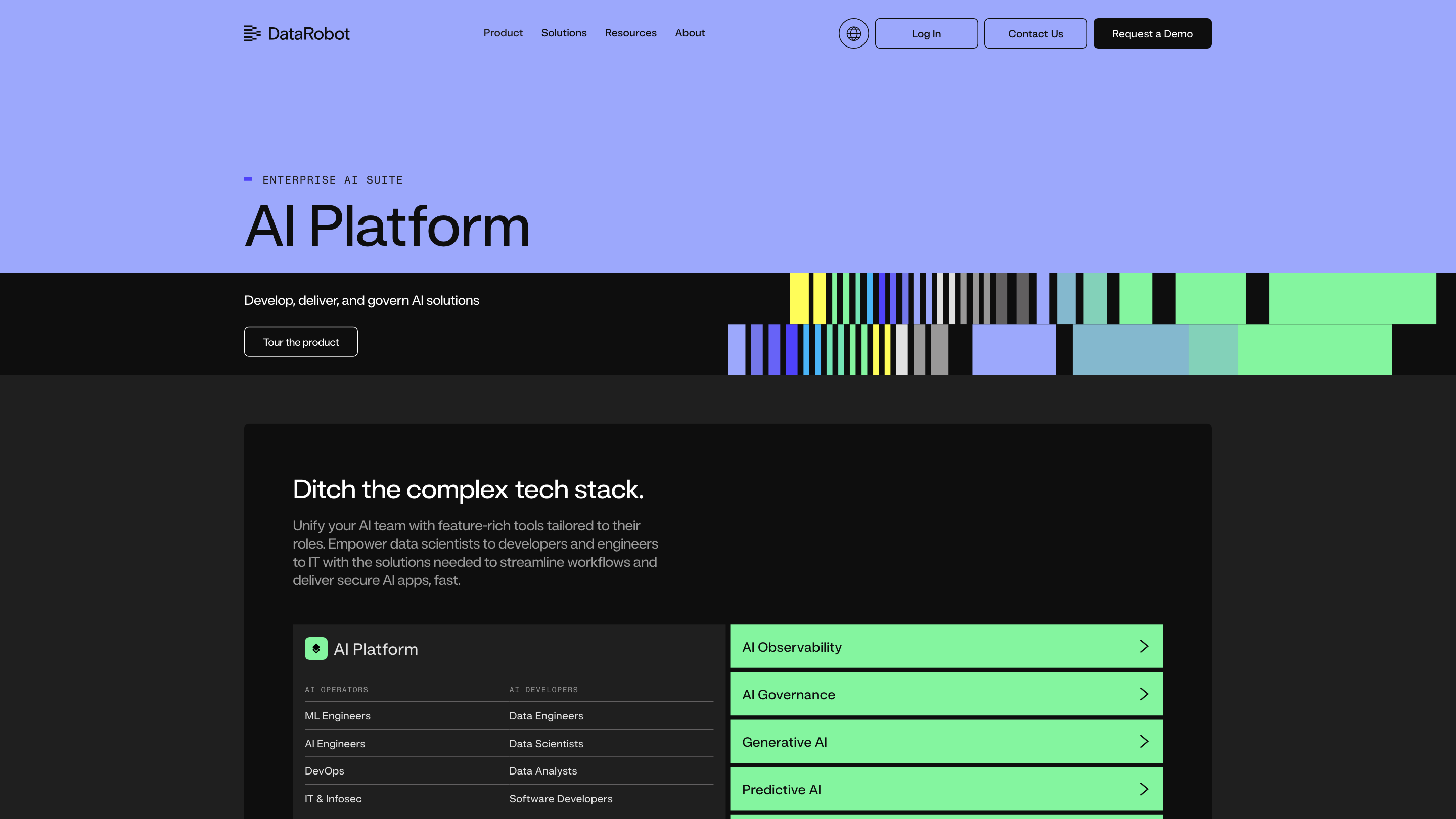The image size is (1456, 819).
Task: Click the Generative AI arrow icon
Action: [1144, 742]
